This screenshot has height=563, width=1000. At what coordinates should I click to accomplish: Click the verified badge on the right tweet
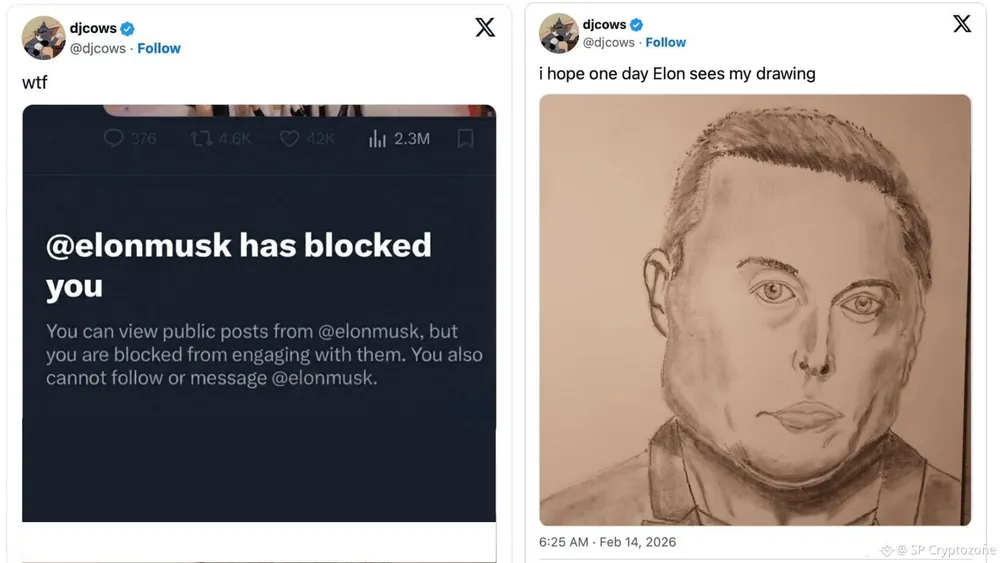637,25
